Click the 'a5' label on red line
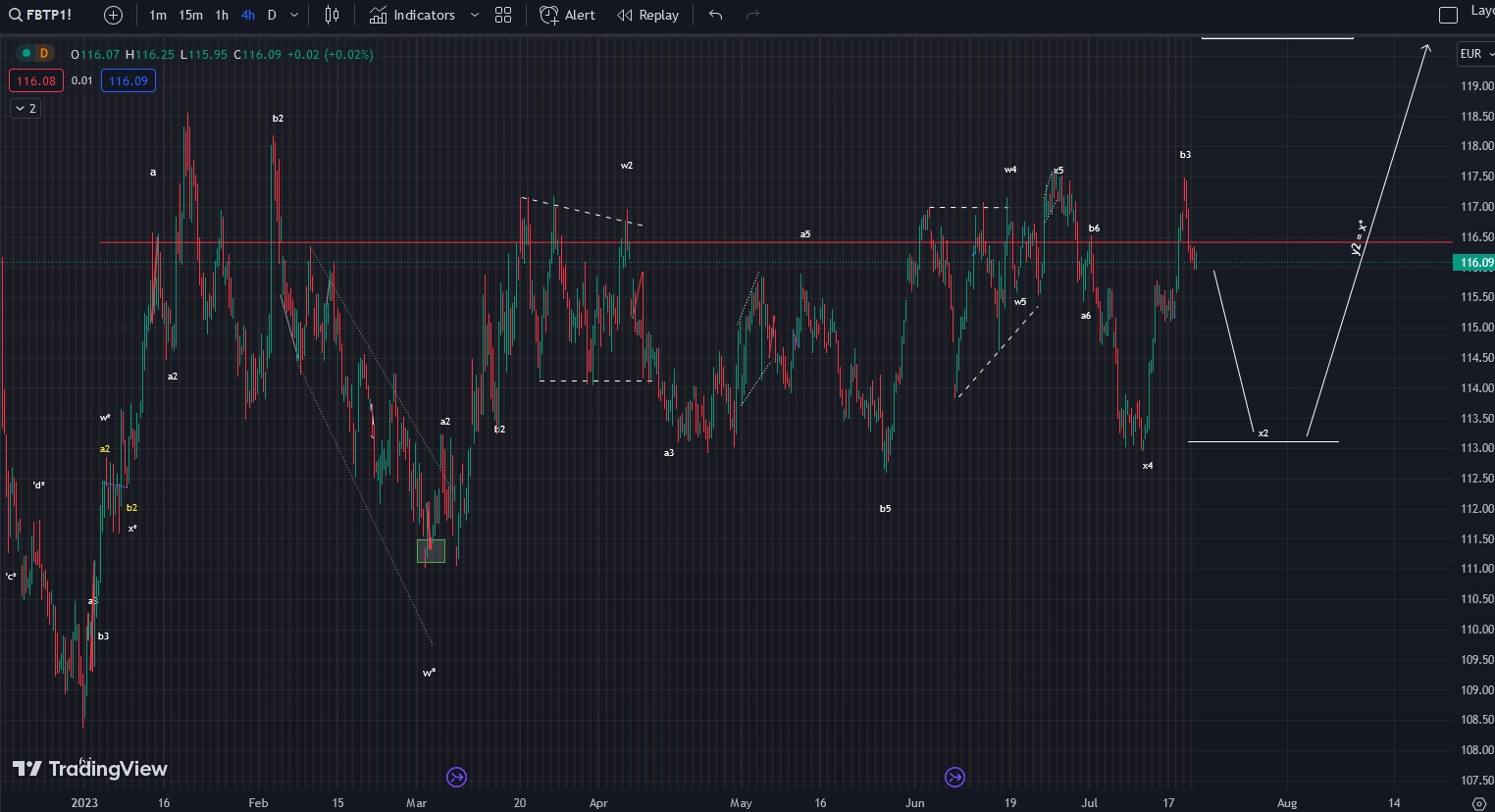This screenshot has height=812, width=1495. pos(805,234)
